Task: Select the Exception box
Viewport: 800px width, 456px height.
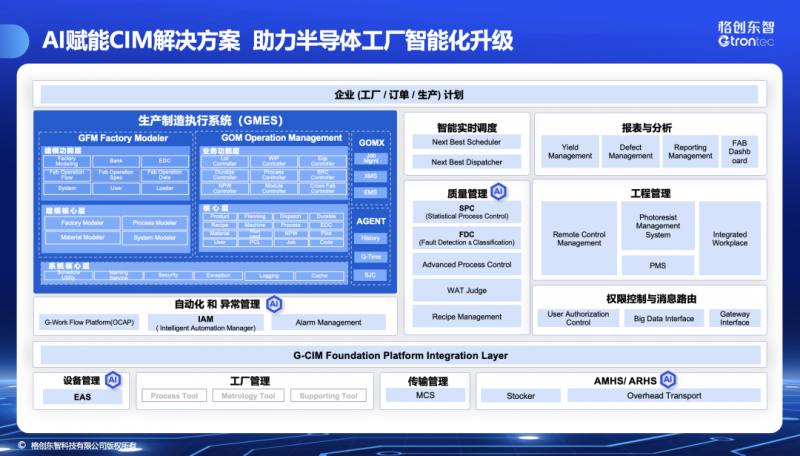Action: pyautogui.click(x=218, y=275)
